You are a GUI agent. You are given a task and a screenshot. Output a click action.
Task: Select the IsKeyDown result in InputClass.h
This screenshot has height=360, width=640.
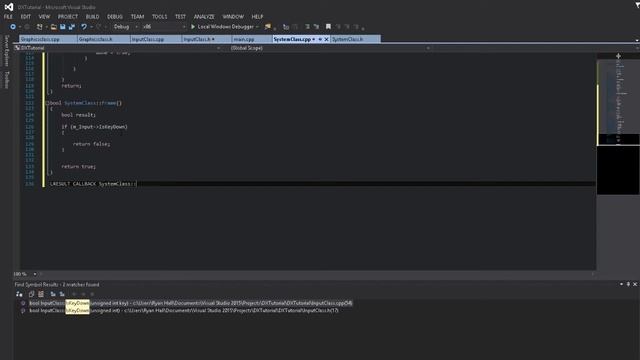pos(184,311)
